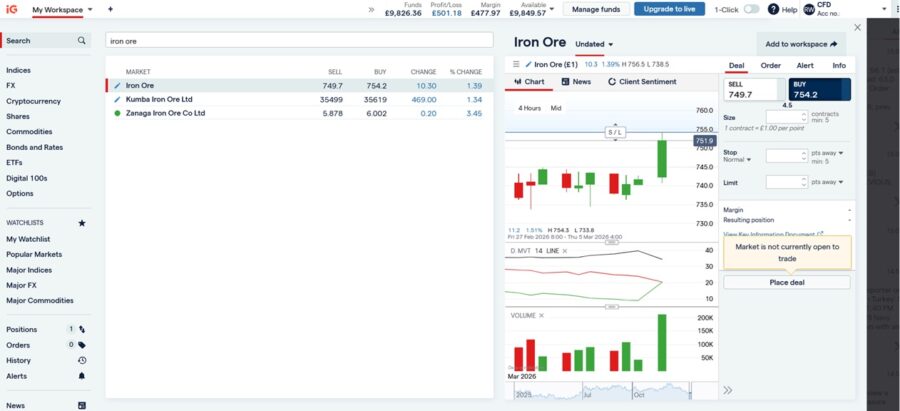Viewport: 900px width, 411px height.
Task: Click the chart timeline navigator strip
Action: tap(611, 391)
